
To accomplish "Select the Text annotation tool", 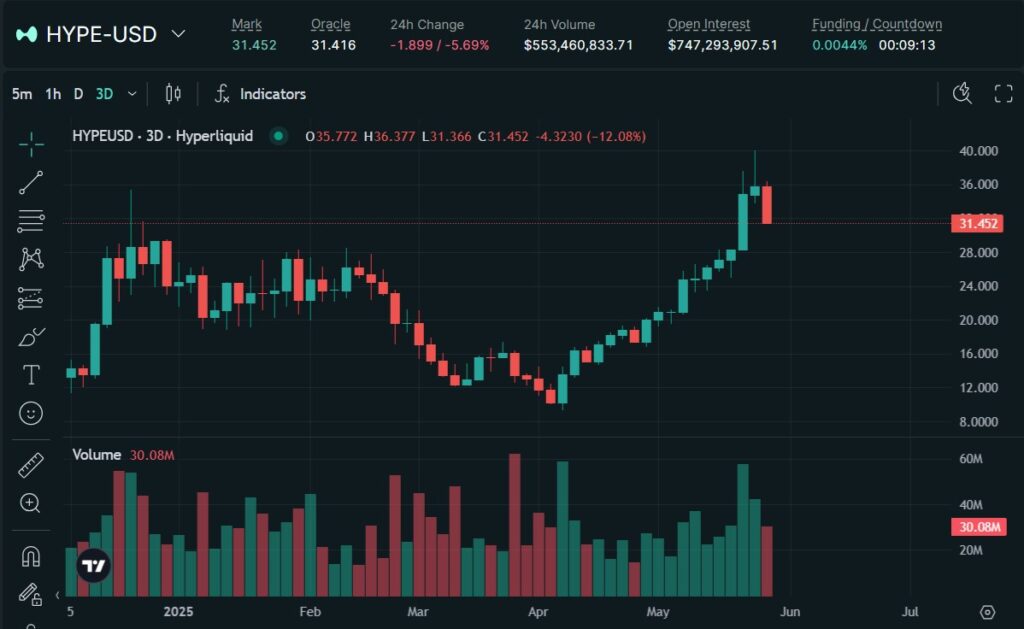I will tap(31, 375).
